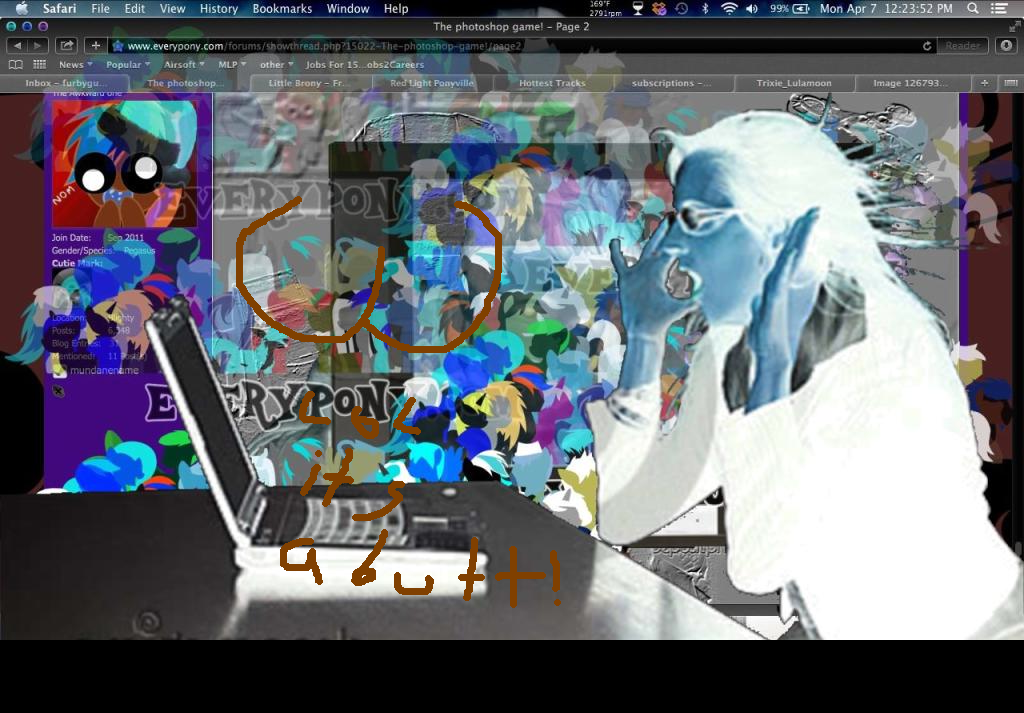The width and height of the screenshot is (1024, 713).
Task: Open the File menu
Action: click(x=100, y=8)
